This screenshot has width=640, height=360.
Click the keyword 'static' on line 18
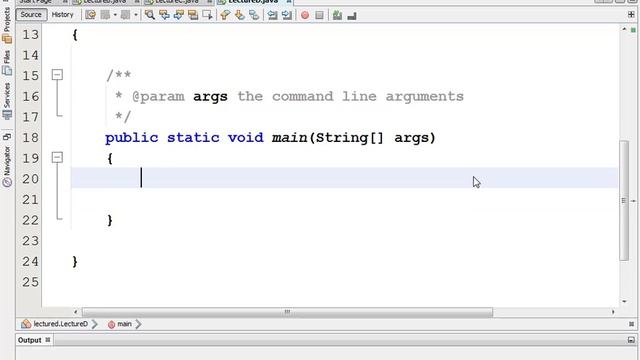tap(193, 138)
